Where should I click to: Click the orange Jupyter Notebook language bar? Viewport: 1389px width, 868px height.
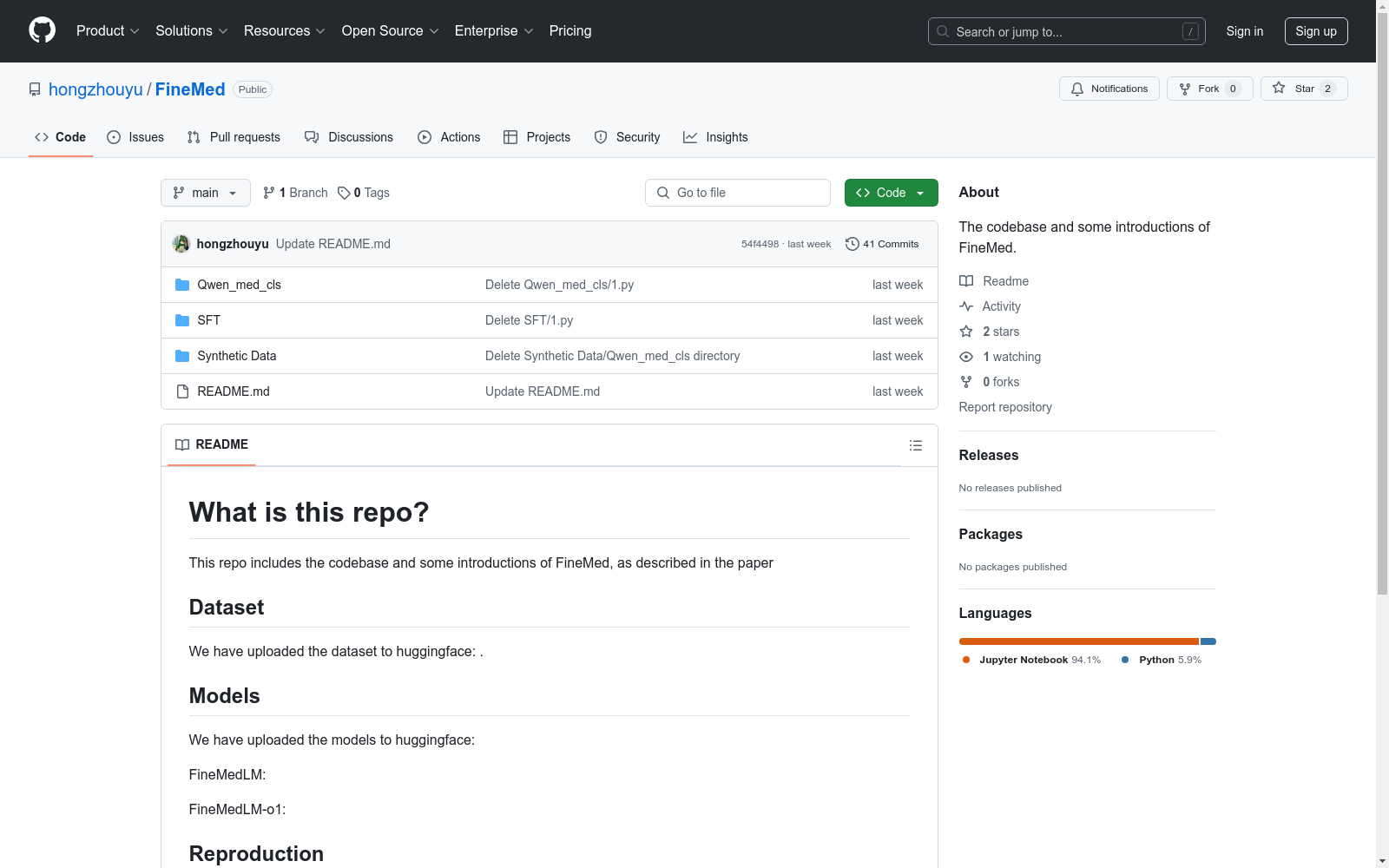click(x=1079, y=641)
